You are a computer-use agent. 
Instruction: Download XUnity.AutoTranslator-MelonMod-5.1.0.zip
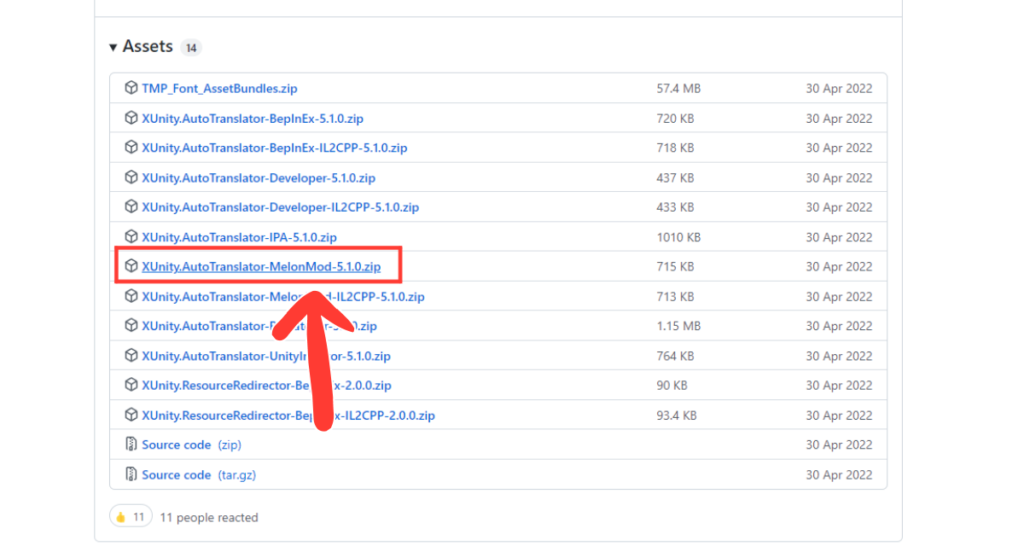point(261,266)
